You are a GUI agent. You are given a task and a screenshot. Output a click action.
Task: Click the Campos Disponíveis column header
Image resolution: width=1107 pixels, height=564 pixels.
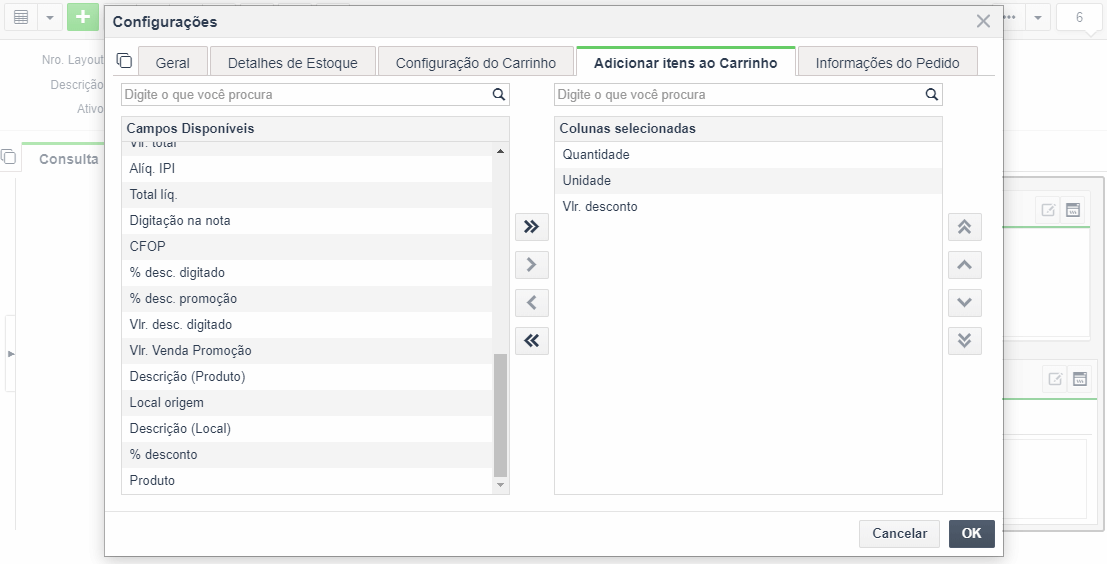click(x=315, y=128)
